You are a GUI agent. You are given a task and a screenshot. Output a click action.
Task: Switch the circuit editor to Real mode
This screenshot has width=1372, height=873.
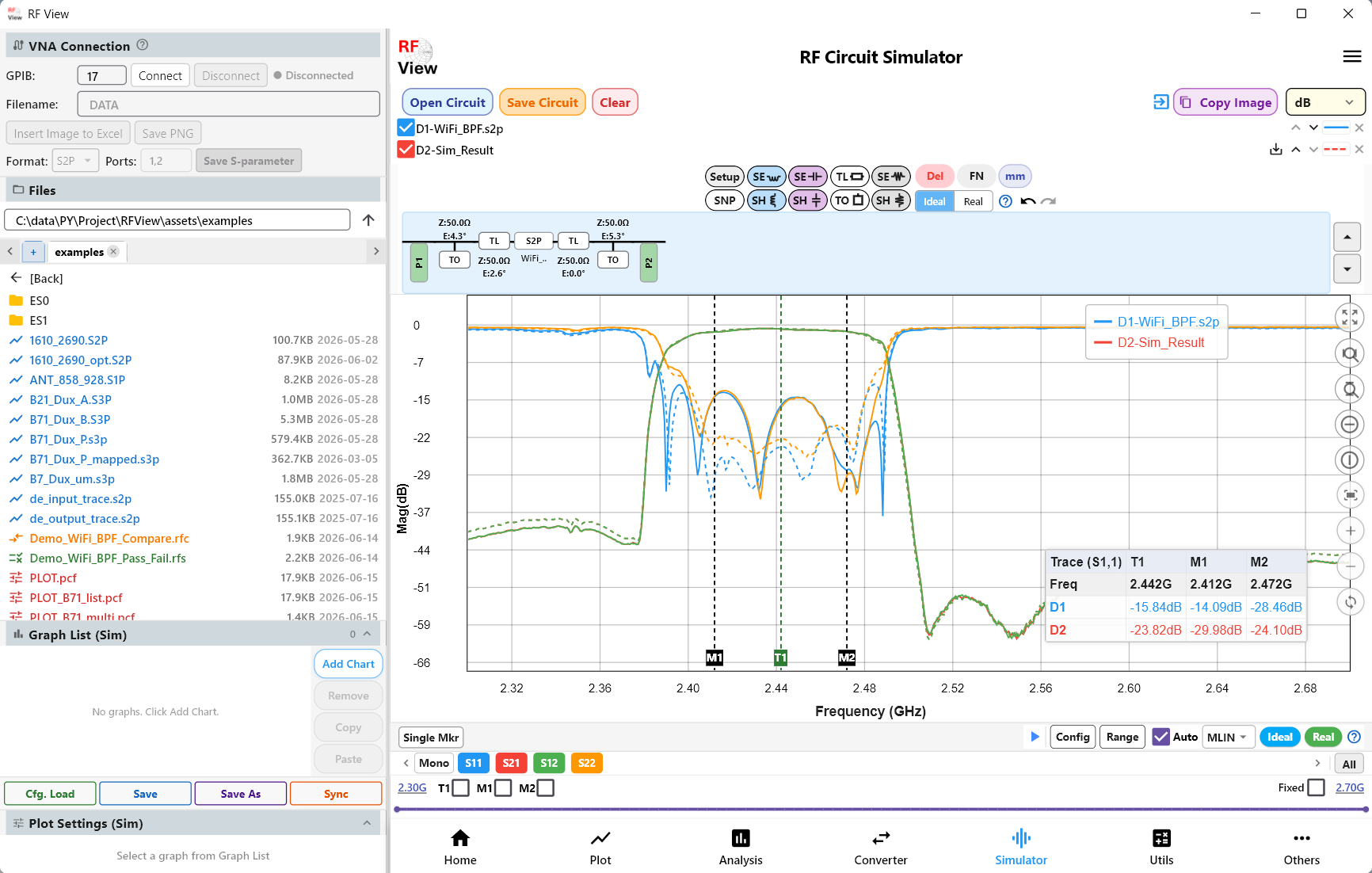coord(973,201)
